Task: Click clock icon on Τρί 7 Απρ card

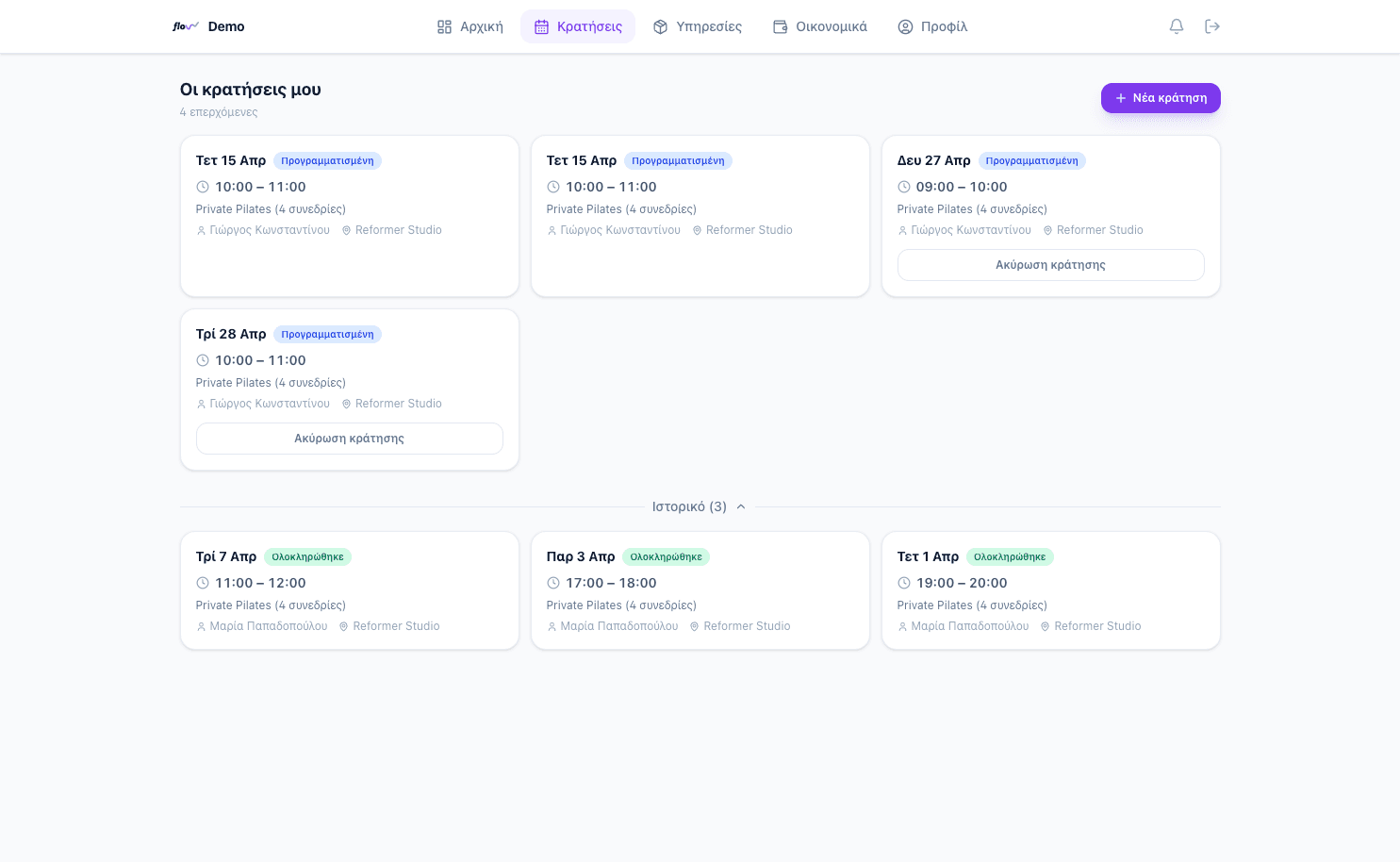Action: pos(202,583)
